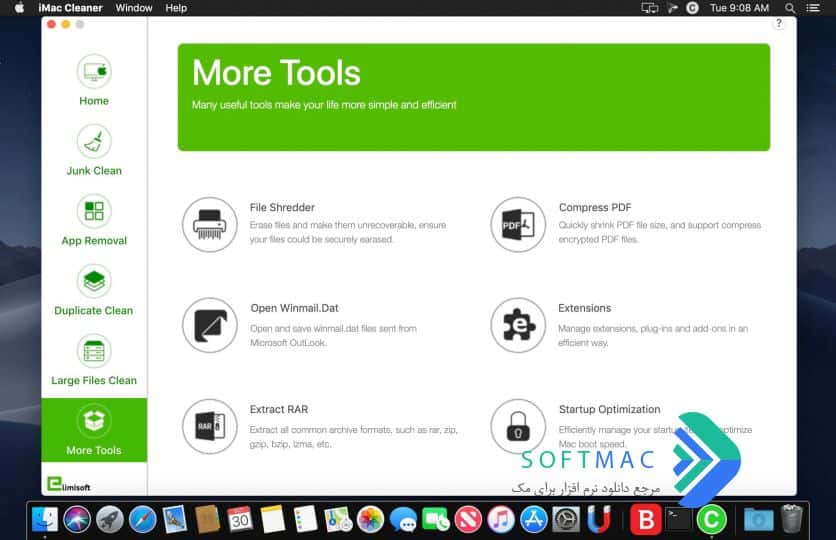Open the News app in dock
This screenshot has height=540, width=836.
(x=468, y=519)
